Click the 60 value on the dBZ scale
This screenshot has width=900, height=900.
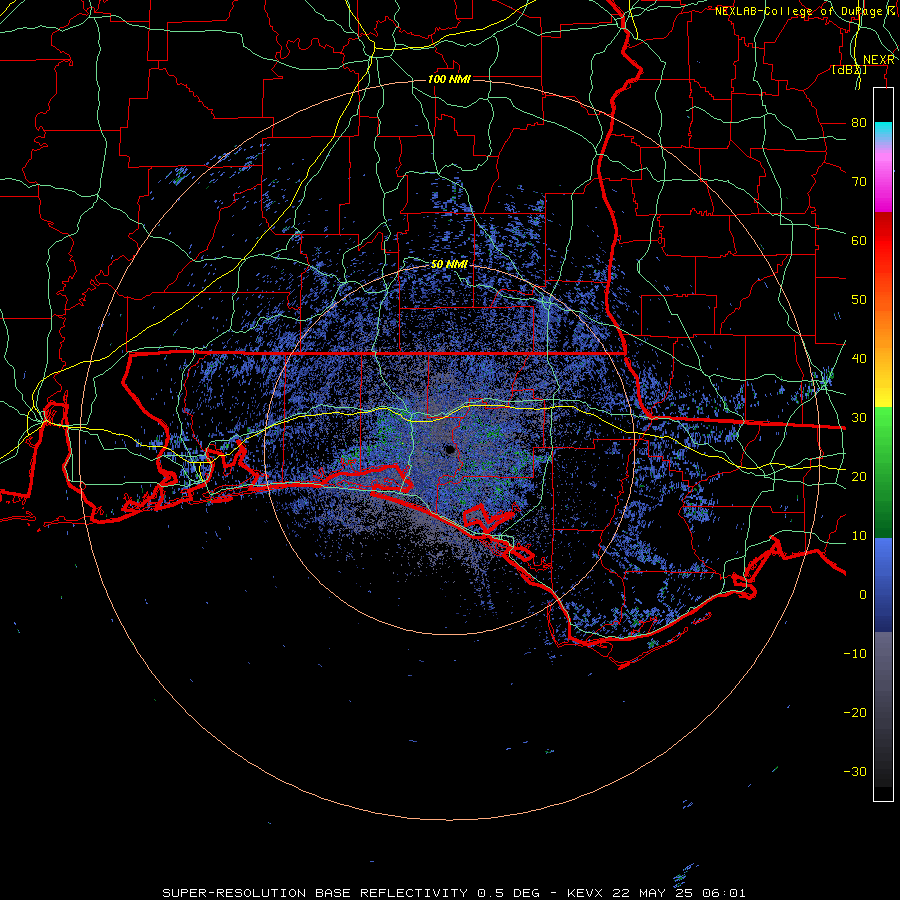859,240
